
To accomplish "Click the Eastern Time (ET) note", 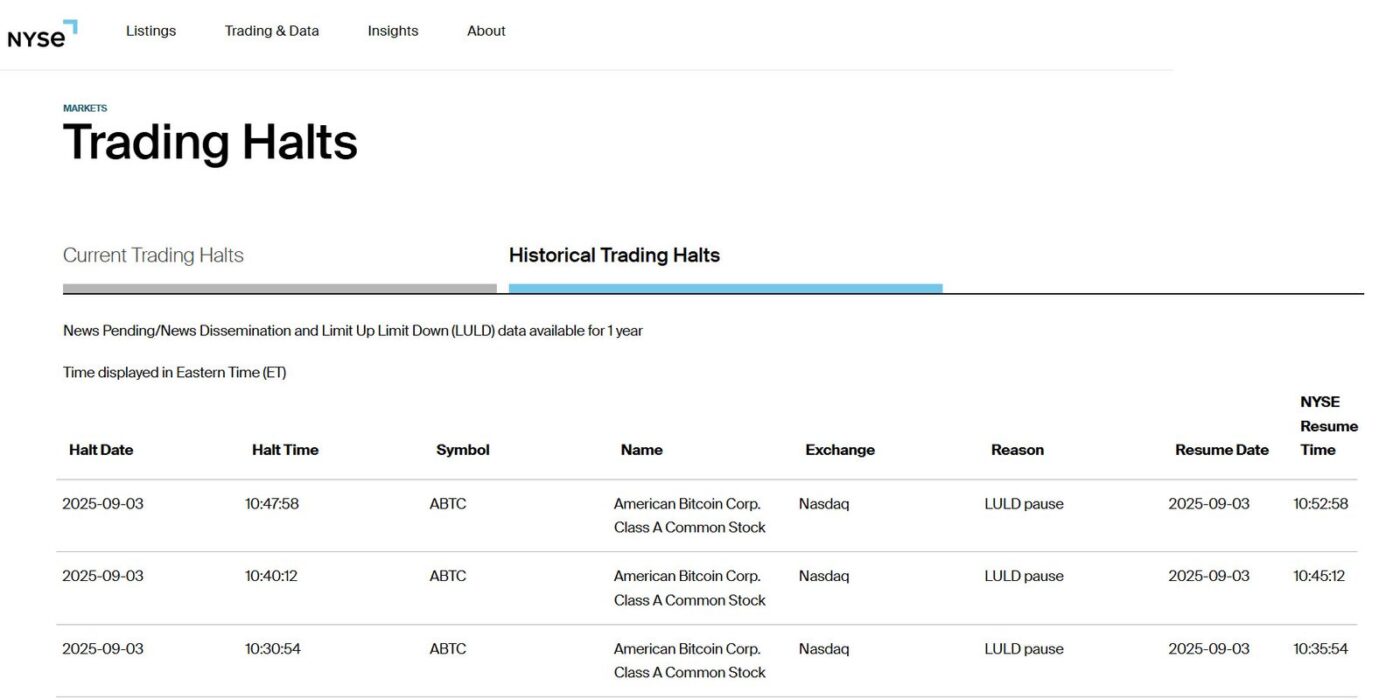I will [175, 373].
